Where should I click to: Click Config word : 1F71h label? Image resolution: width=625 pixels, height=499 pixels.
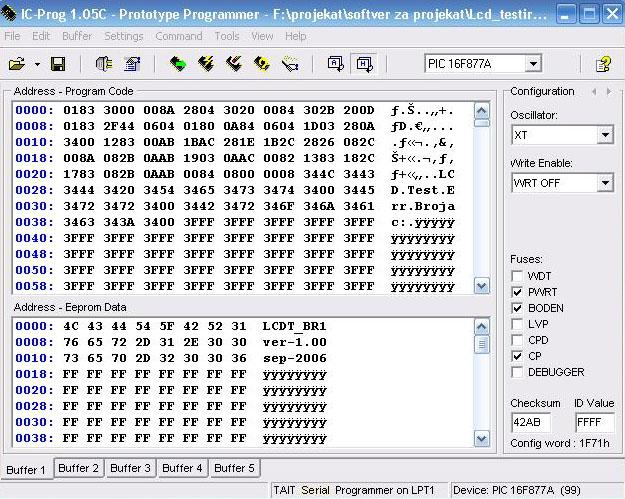[x=560, y=443]
